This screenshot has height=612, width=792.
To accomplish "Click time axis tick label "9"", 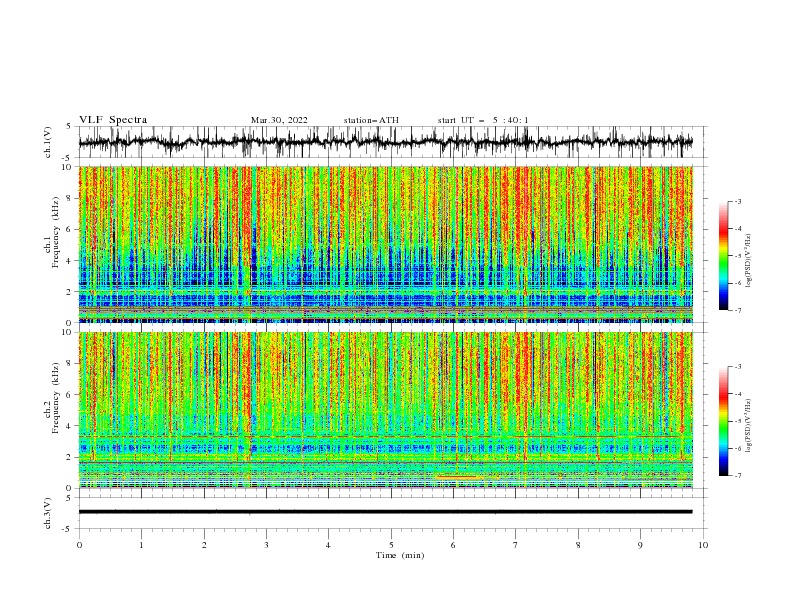I will pyautogui.click(x=640, y=545).
